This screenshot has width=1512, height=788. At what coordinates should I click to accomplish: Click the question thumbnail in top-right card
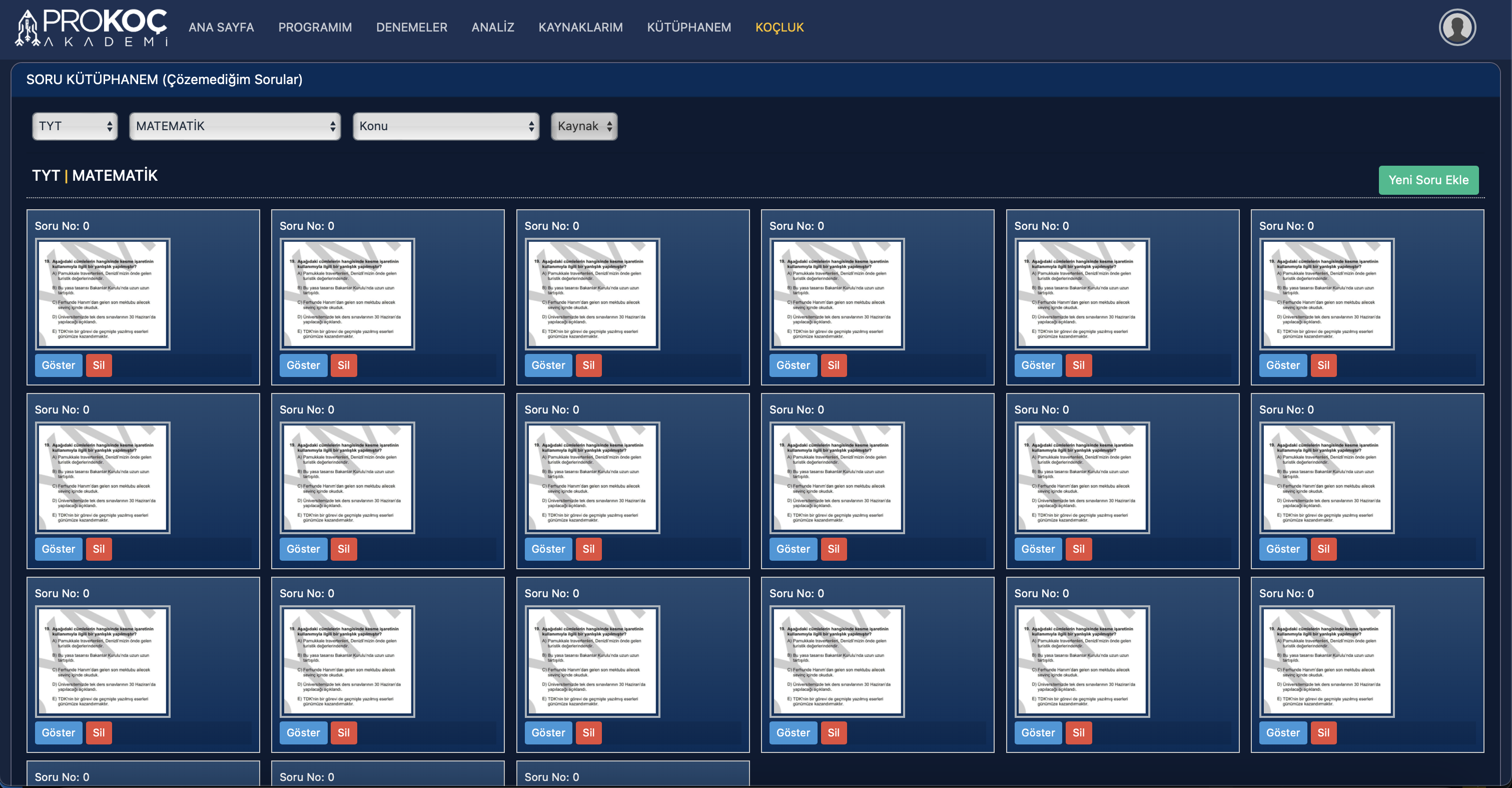pyautogui.click(x=1326, y=293)
